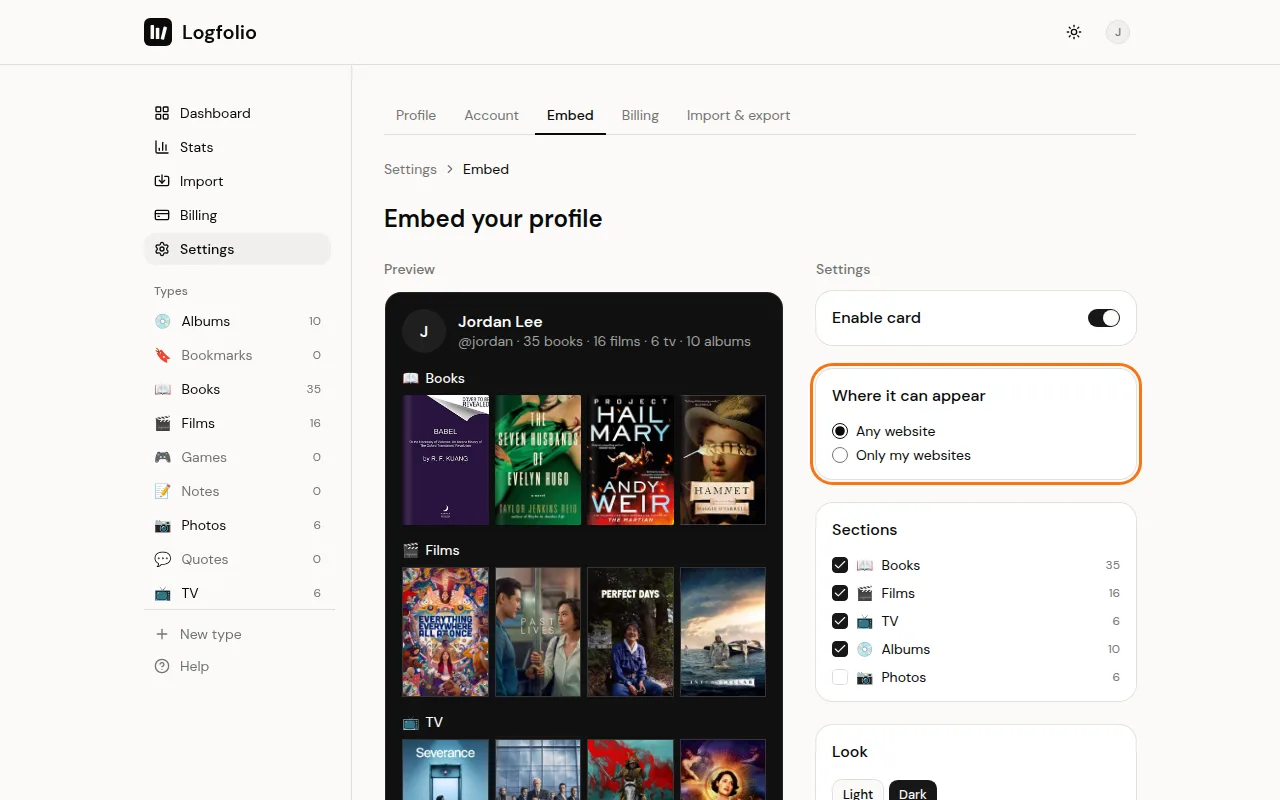1280x800 pixels.
Task: Open the TV type in sidebar
Action: tap(237, 593)
